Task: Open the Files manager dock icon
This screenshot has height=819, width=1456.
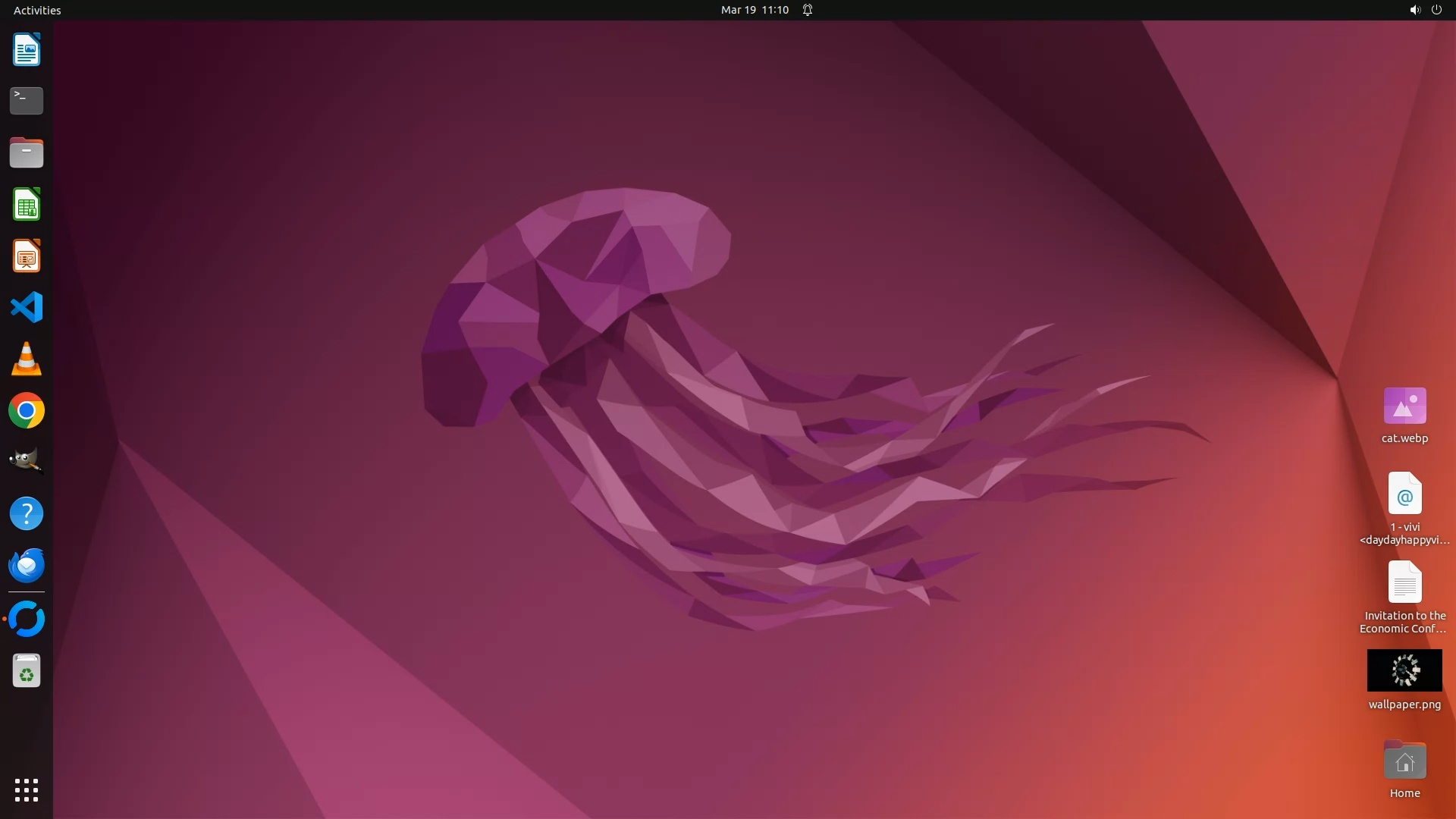Action: [27, 152]
